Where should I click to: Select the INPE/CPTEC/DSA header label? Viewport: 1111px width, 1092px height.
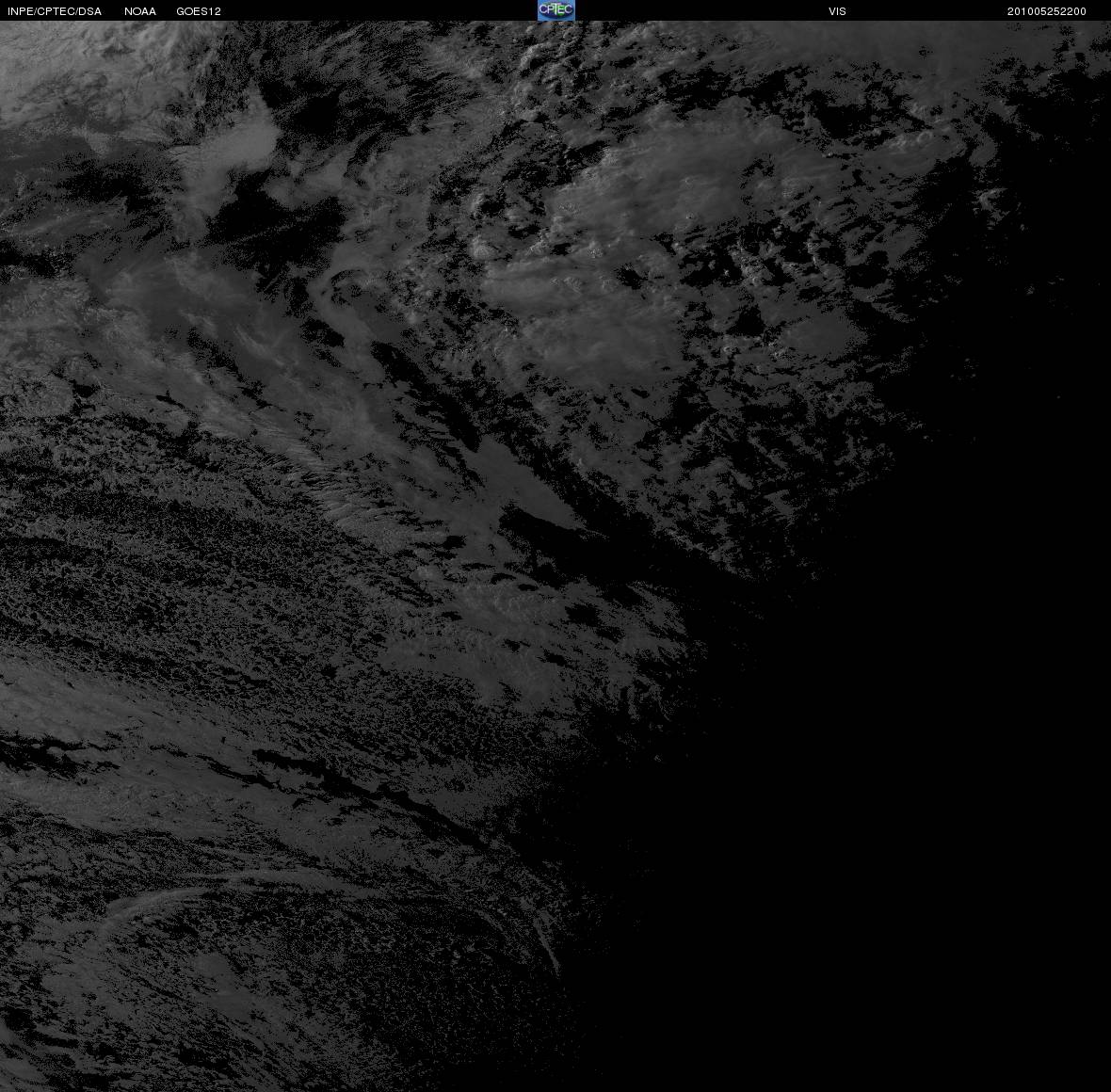55,11
